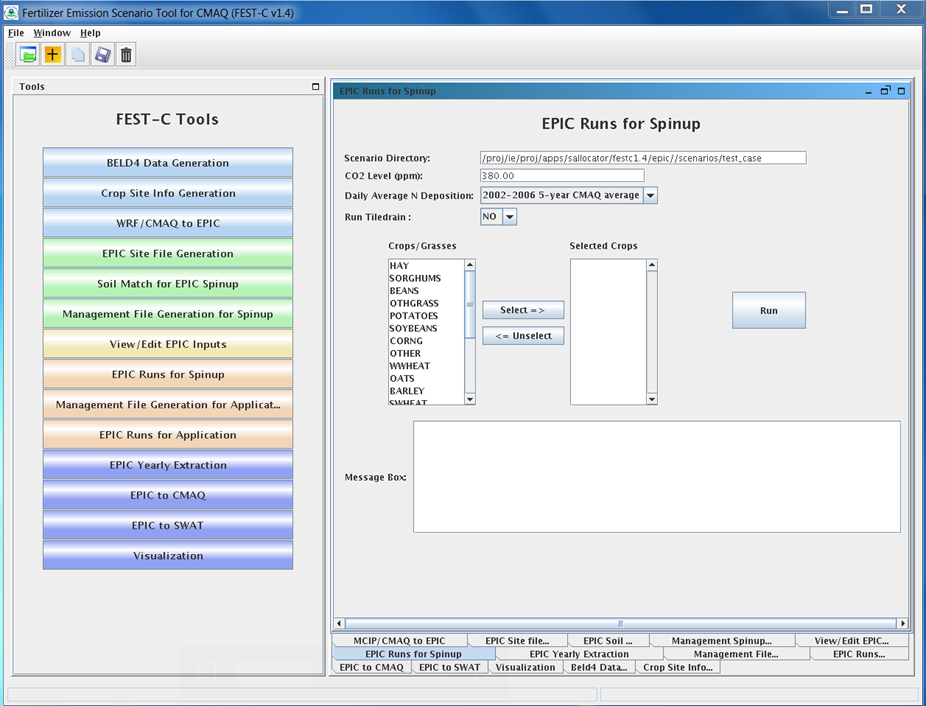The width and height of the screenshot is (926, 706).
Task: Click the Visualization tool button
Action: click(x=168, y=555)
